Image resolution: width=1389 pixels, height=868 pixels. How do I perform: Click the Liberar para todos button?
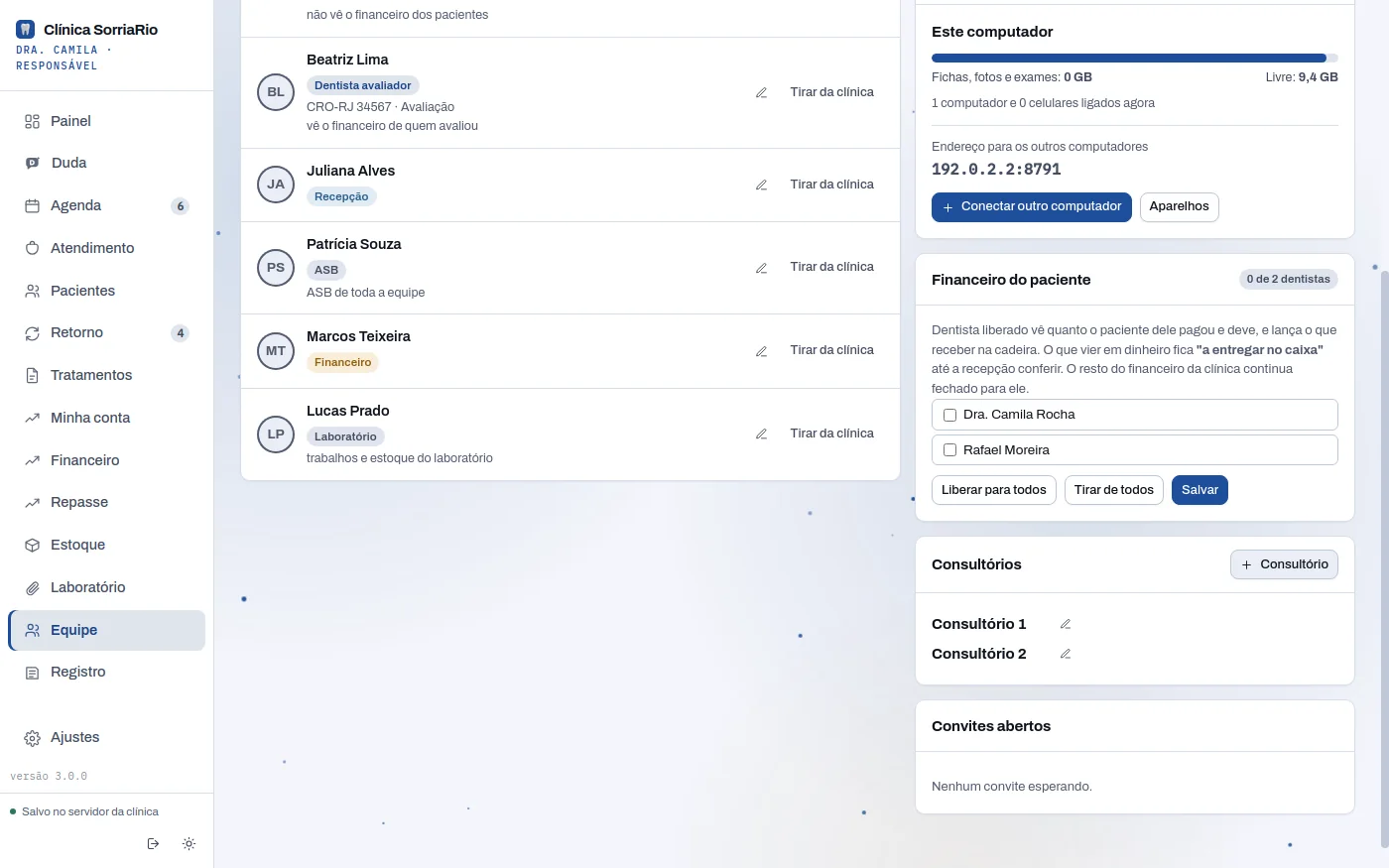point(993,490)
